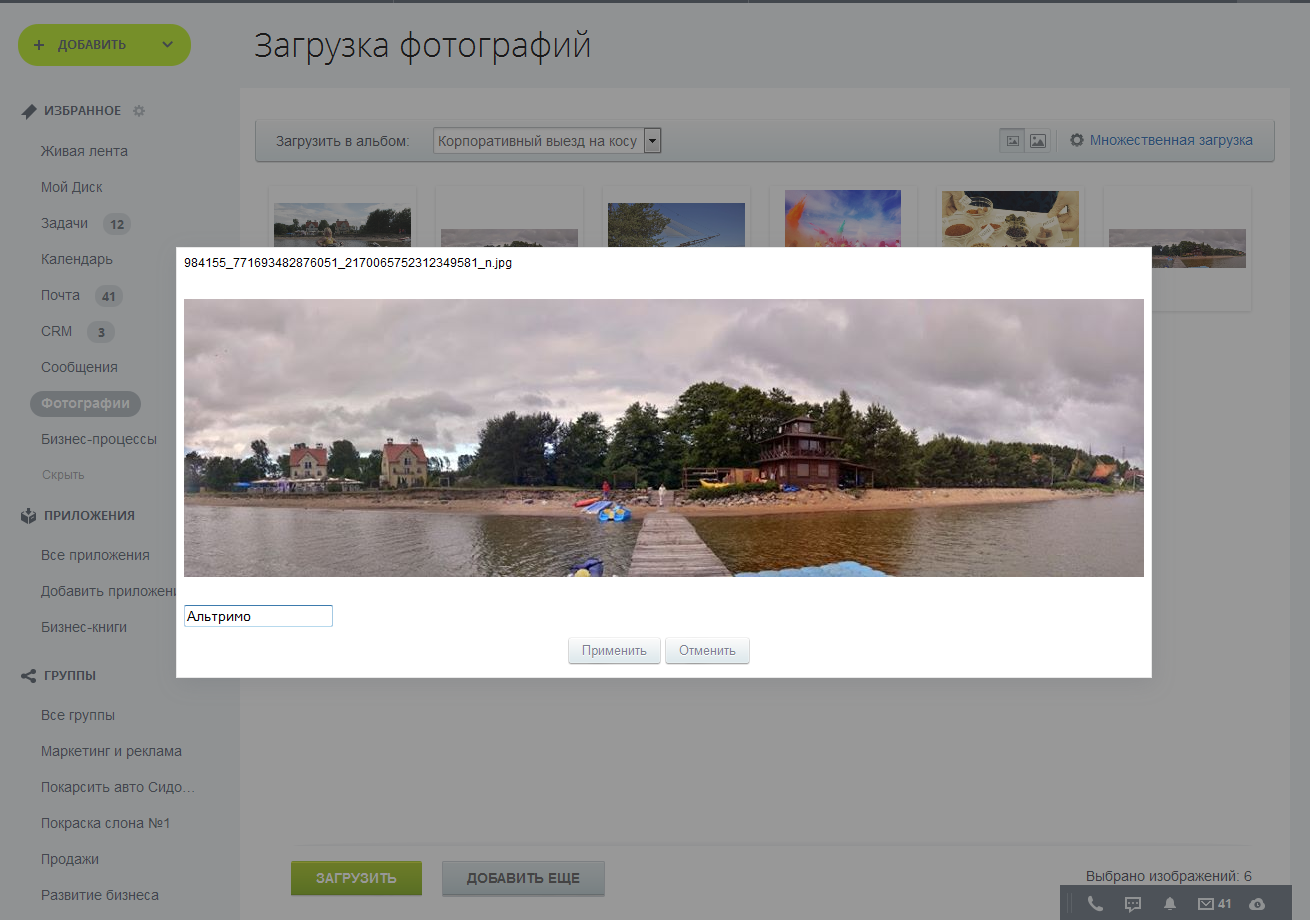Screen dimensions: 1310x920
Task: Click the Приложения cube icon
Action: coord(29,516)
